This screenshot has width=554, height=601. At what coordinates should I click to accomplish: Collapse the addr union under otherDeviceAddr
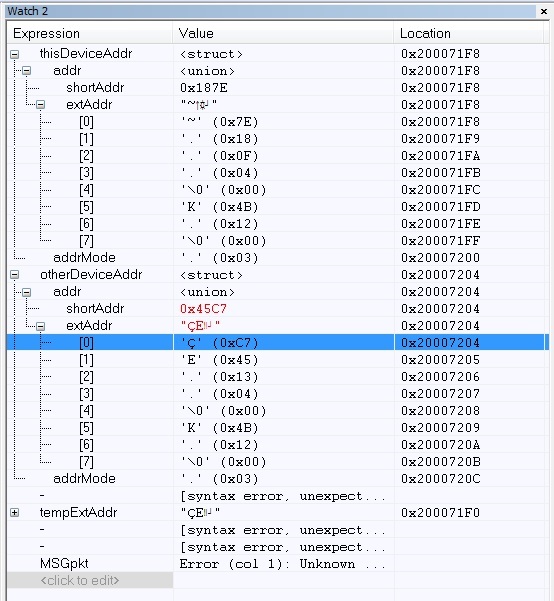click(x=26, y=292)
